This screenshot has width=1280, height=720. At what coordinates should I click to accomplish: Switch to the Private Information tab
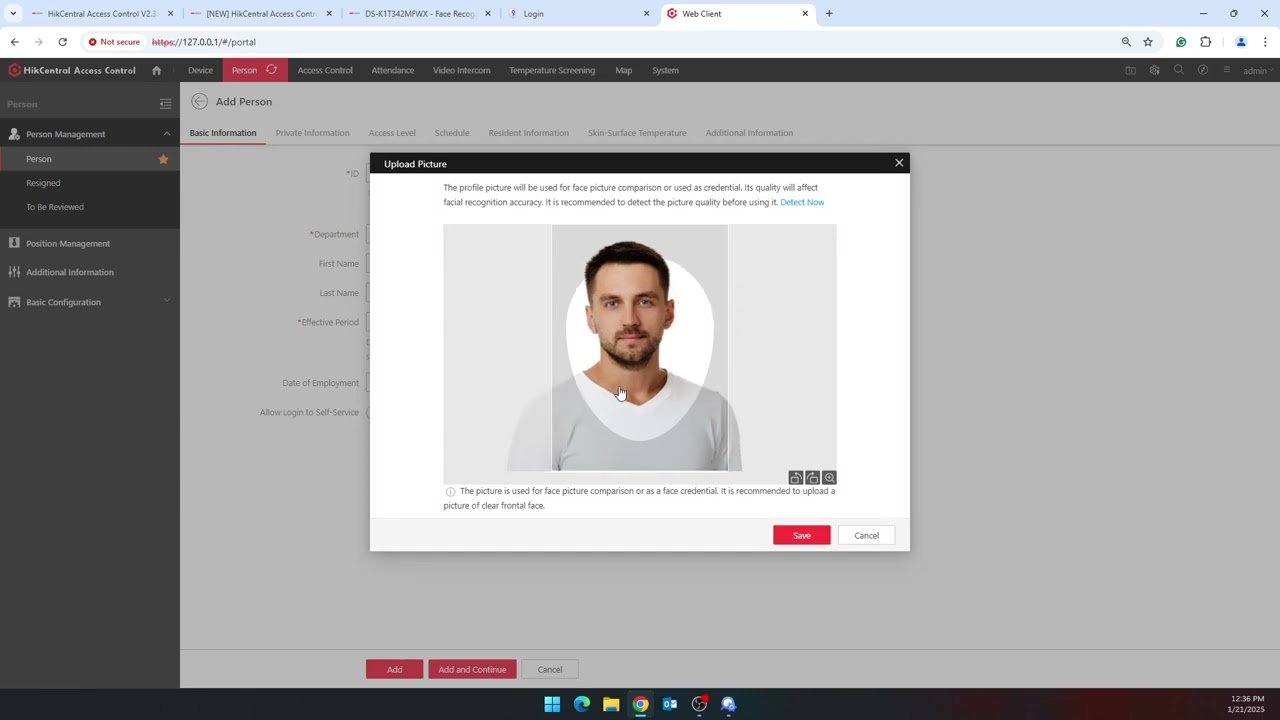tap(312, 133)
